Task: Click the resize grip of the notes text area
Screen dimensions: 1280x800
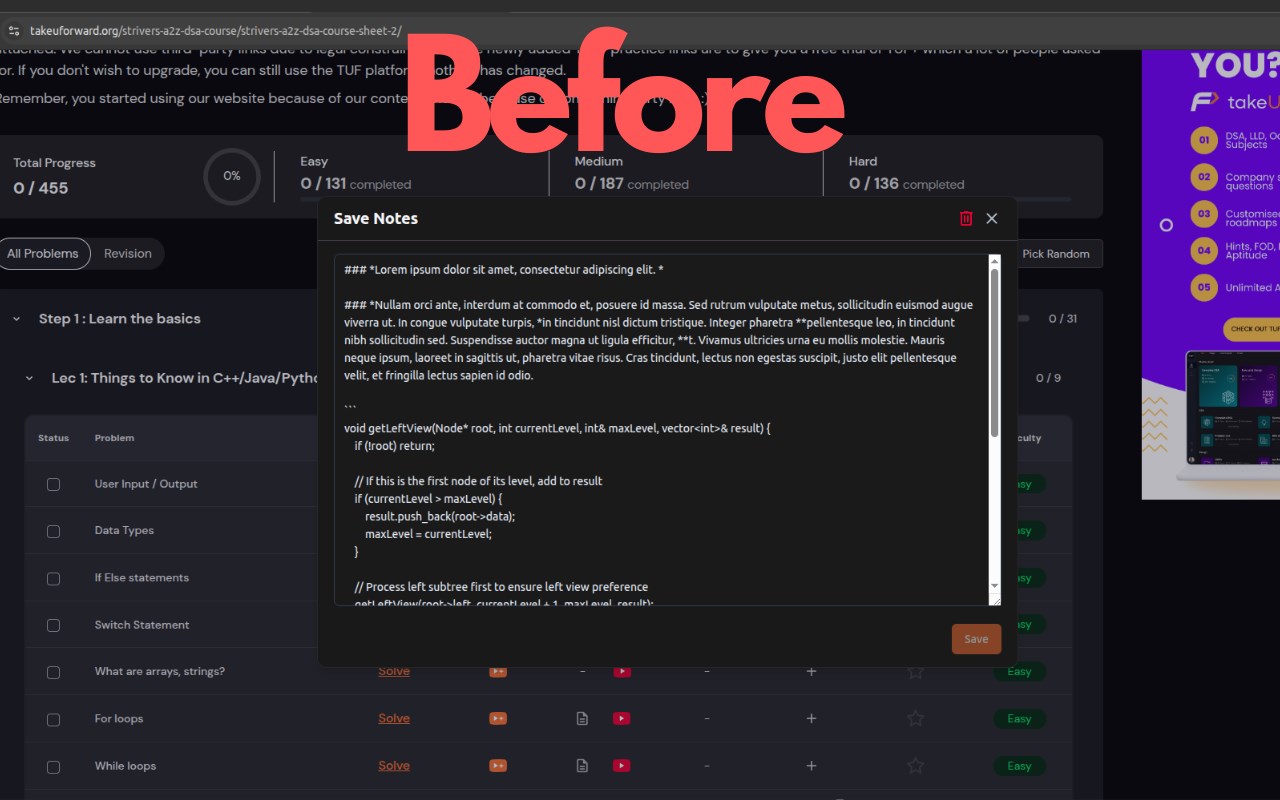Action: point(995,600)
